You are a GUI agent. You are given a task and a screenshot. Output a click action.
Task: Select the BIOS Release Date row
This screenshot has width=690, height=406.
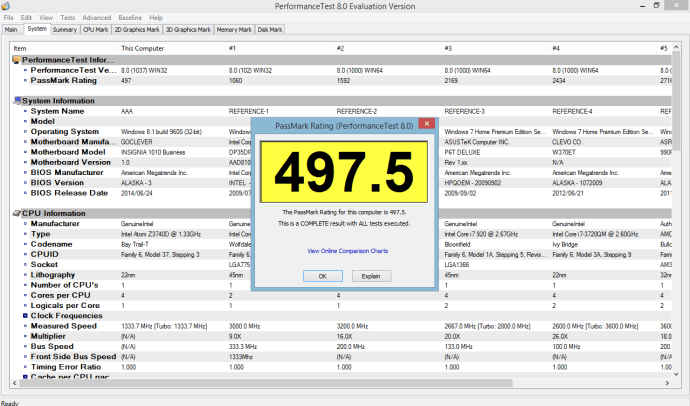tap(341, 193)
